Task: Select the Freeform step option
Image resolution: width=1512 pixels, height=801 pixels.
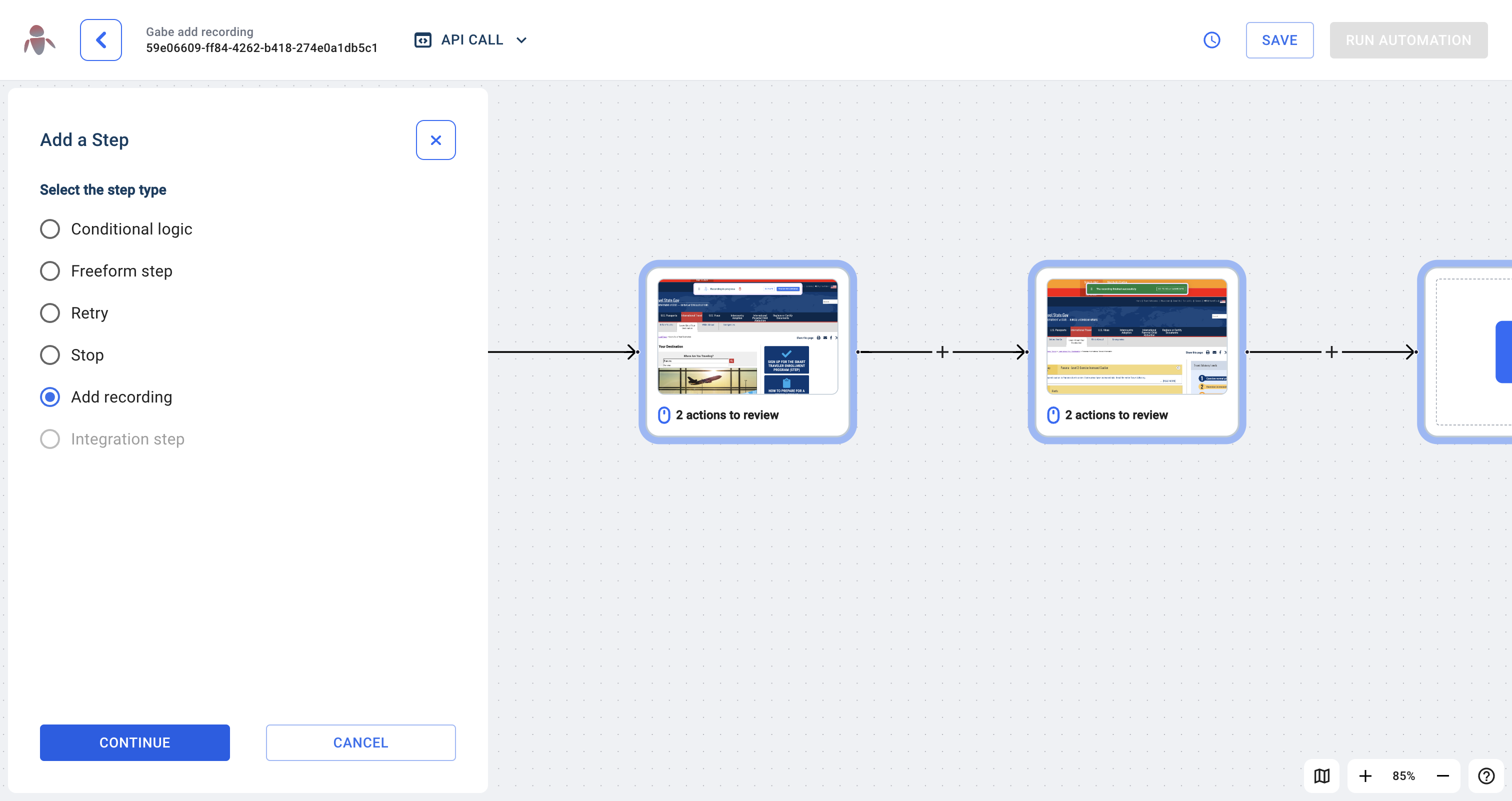Action: coord(50,271)
